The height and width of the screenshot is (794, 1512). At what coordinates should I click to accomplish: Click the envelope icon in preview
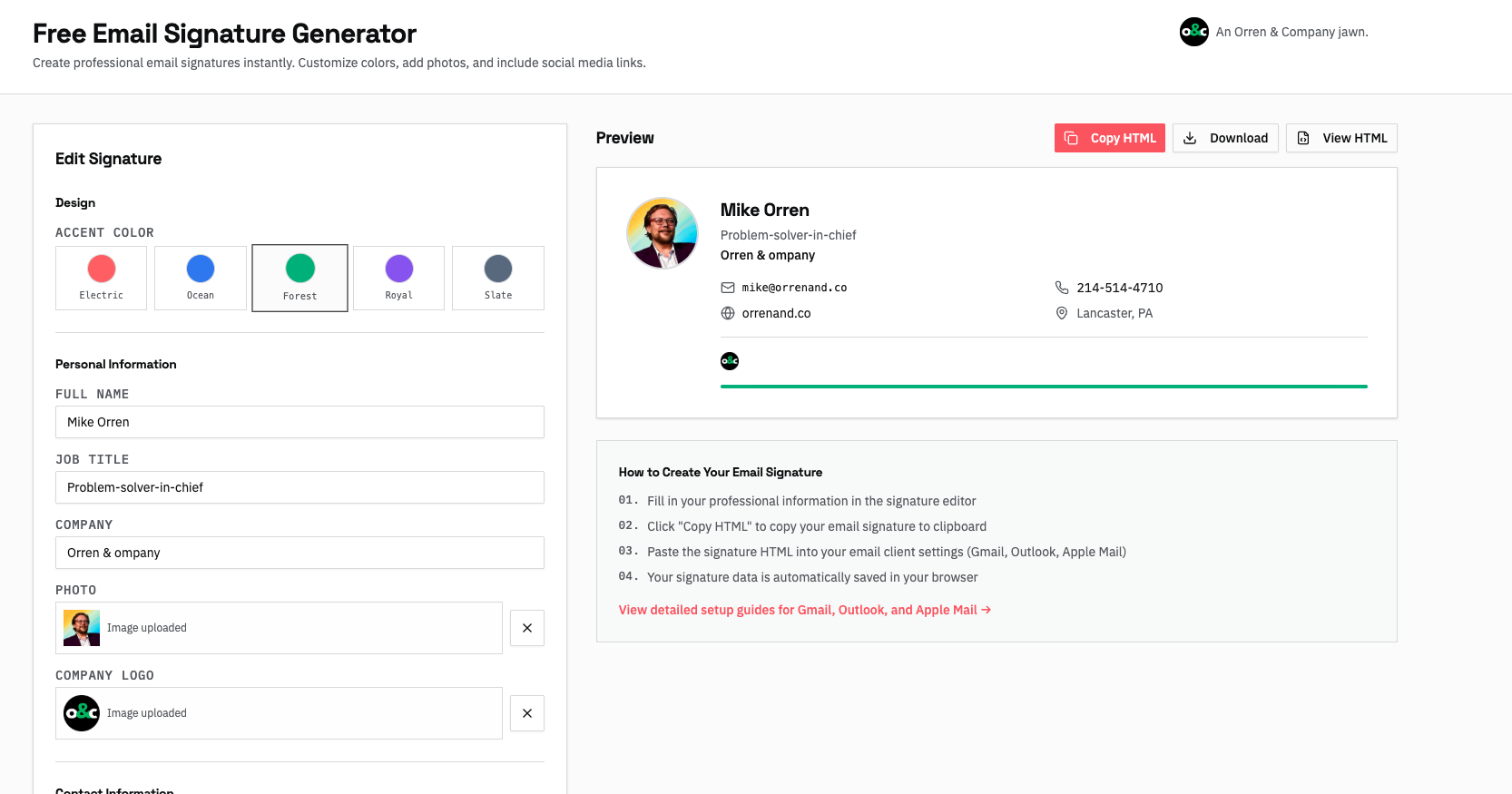point(728,288)
